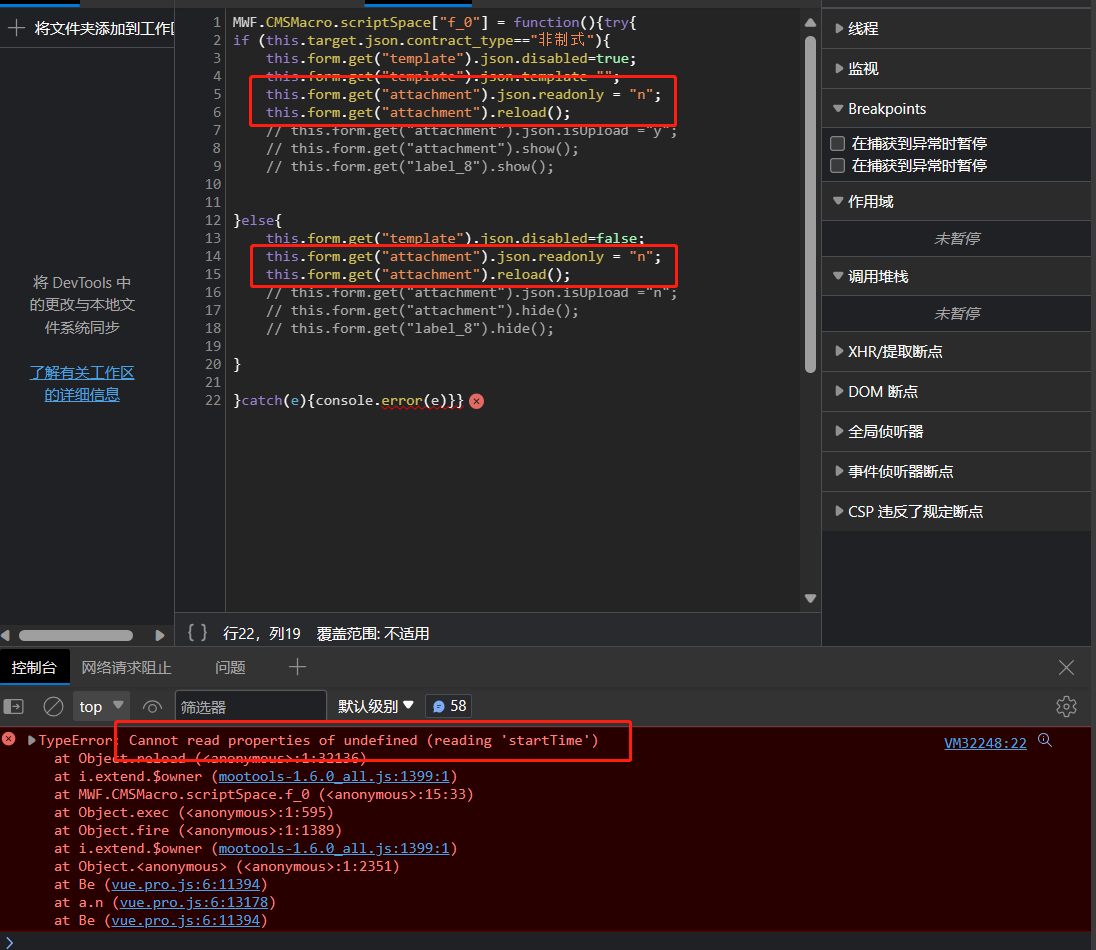Click the left pane scroll left arrow
Screen dimensions: 1096x950
pyautogui.click(x=6, y=635)
